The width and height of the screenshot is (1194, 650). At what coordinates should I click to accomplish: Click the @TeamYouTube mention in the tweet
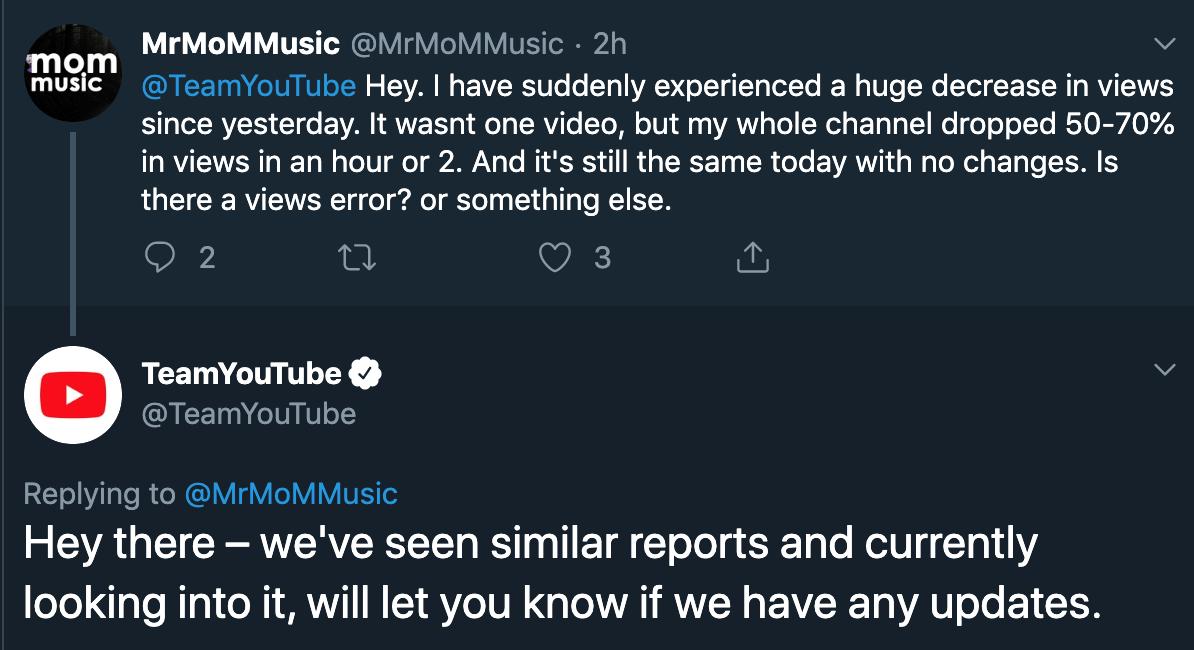[249, 86]
